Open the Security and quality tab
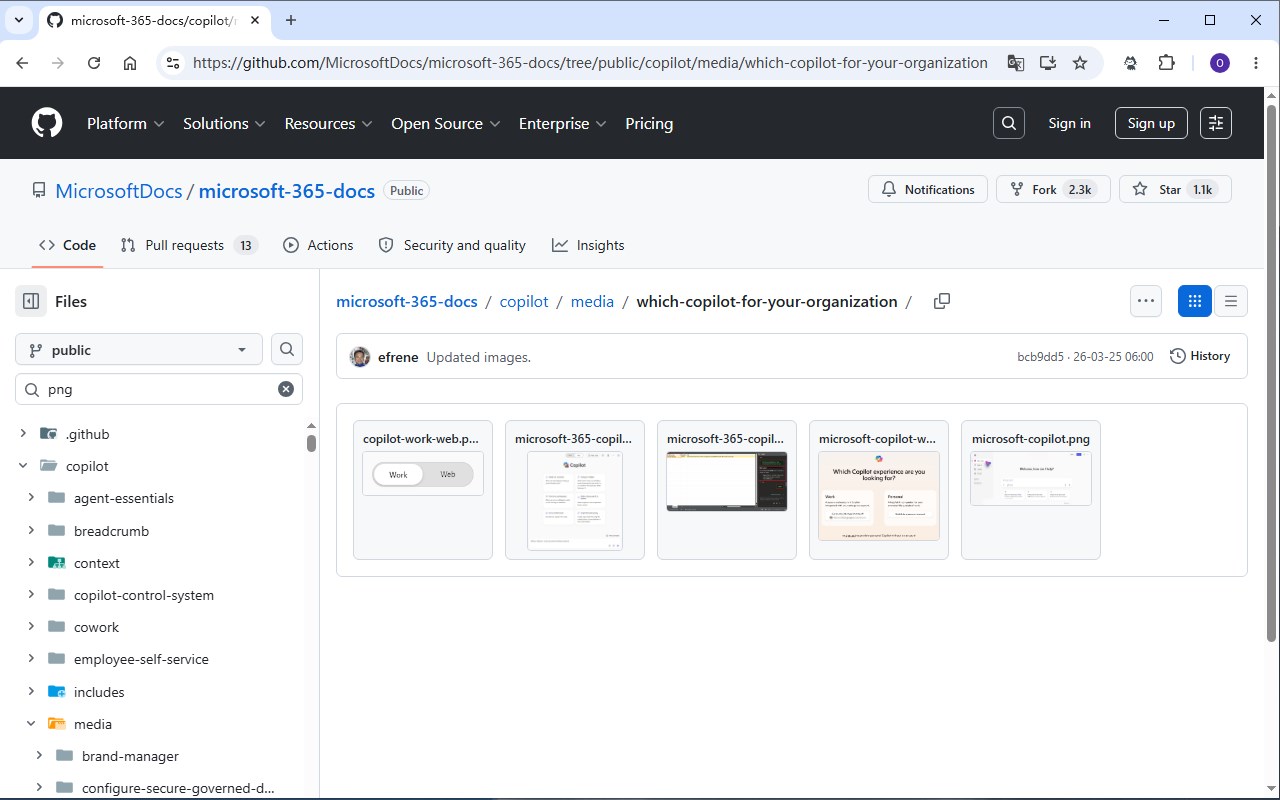The image size is (1280, 800). 452,245
